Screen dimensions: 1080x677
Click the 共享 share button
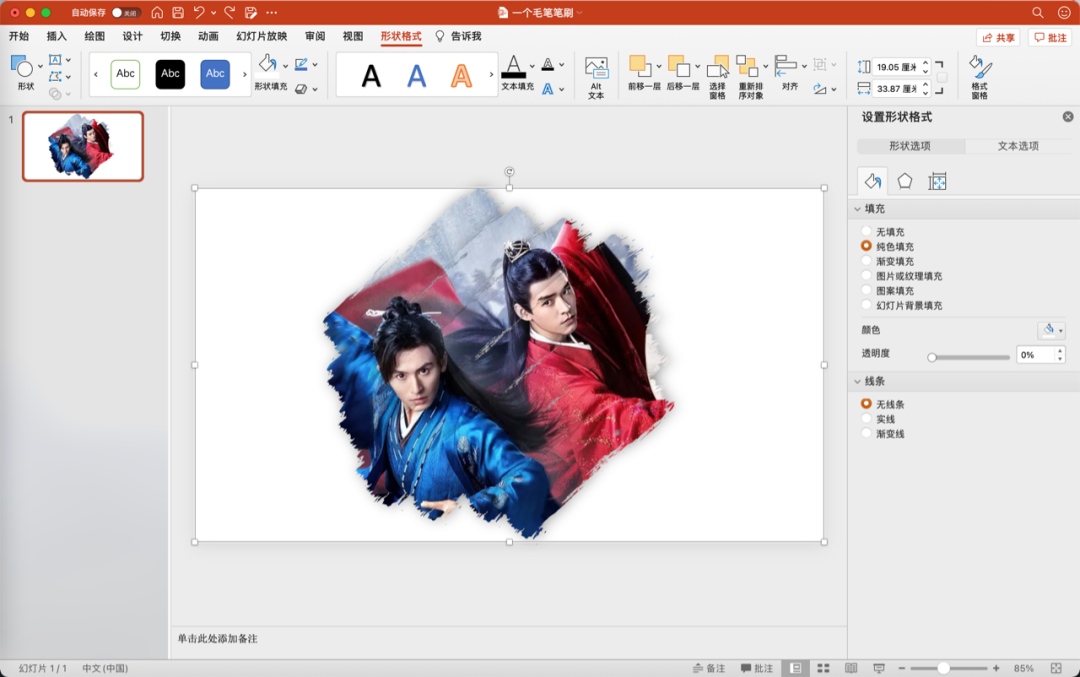click(998, 37)
